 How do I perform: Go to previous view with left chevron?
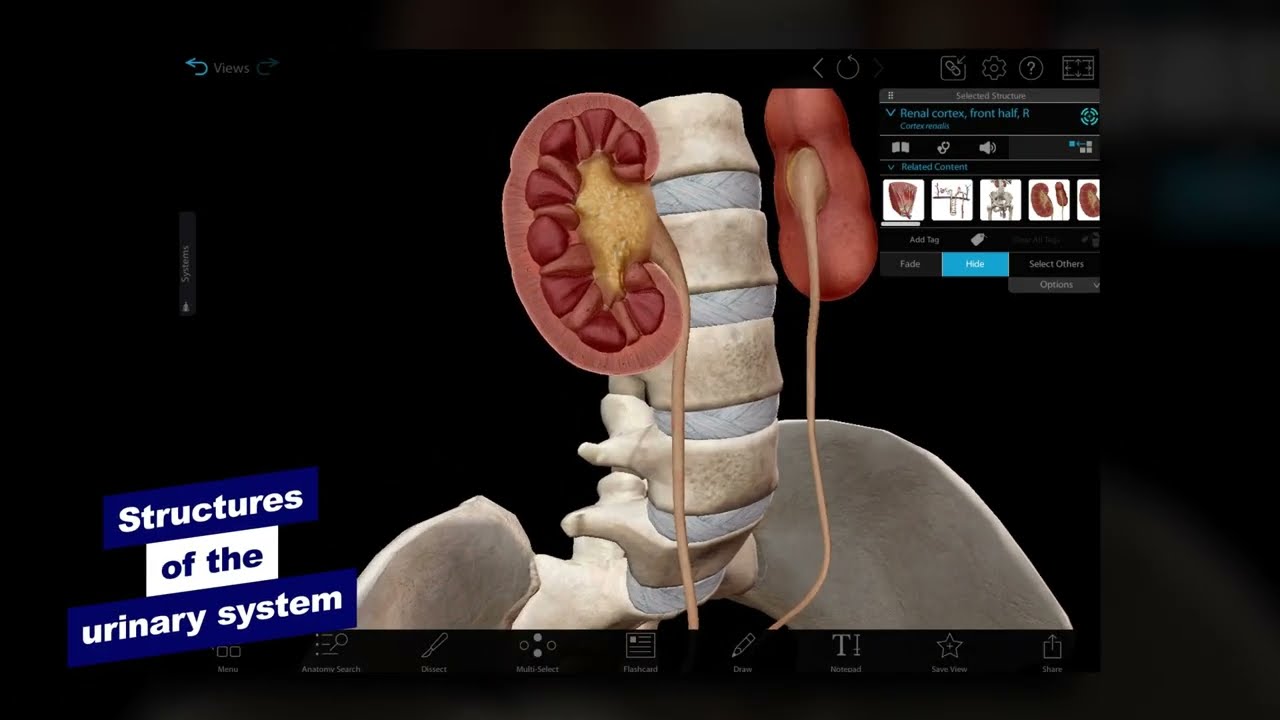(818, 68)
